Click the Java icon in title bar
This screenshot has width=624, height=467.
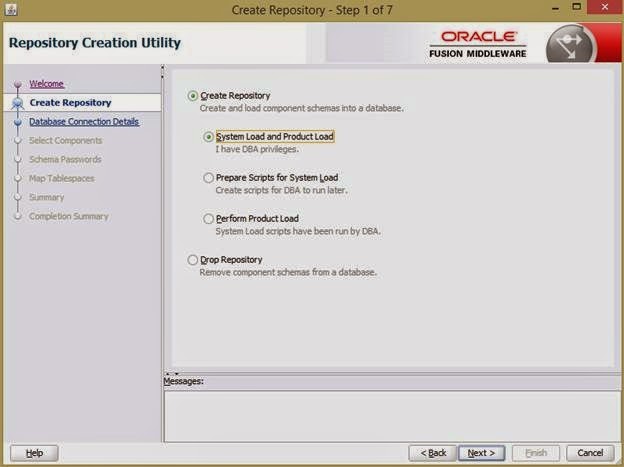(11, 9)
